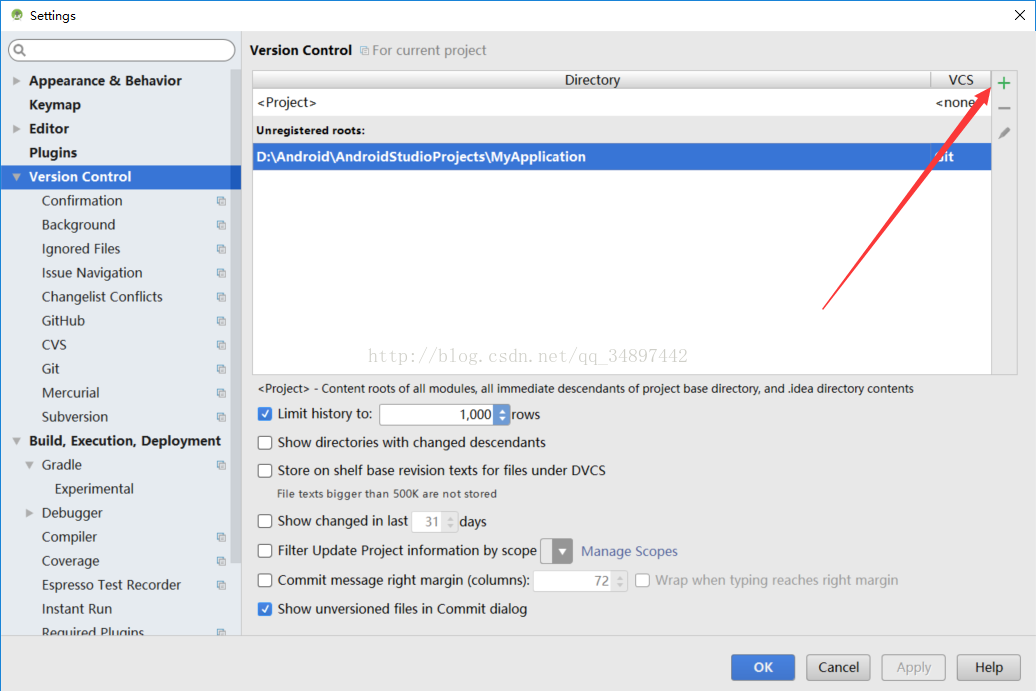The width and height of the screenshot is (1036, 691).
Task: Select Experimental under Gradle
Action: 94,489
